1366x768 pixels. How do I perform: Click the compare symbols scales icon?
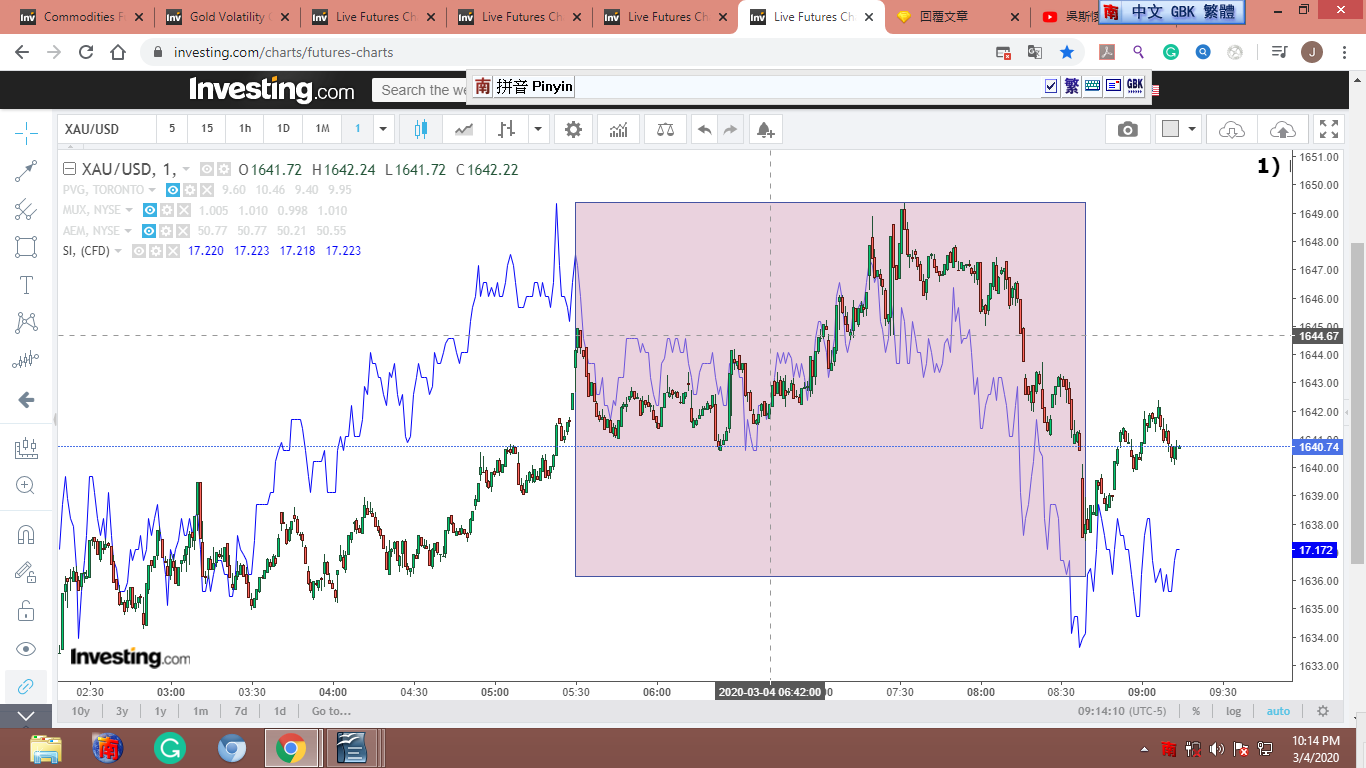[665, 129]
